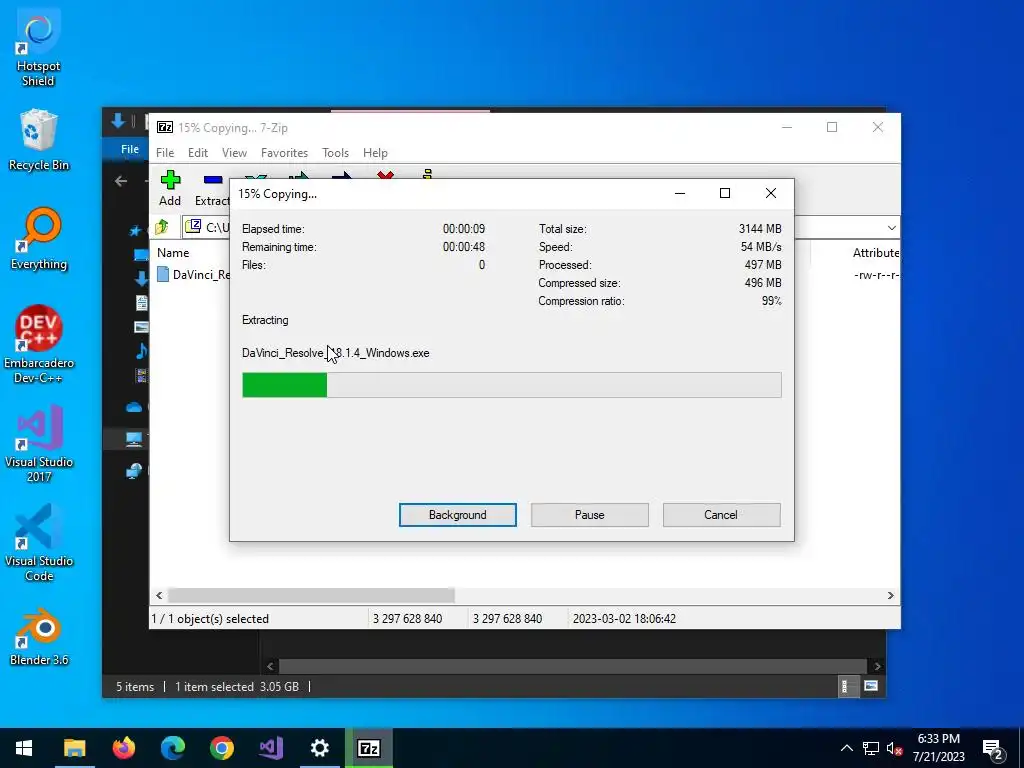1024x768 pixels.
Task: Click the Quick access star in Explorer sidebar
Action: tap(135, 230)
